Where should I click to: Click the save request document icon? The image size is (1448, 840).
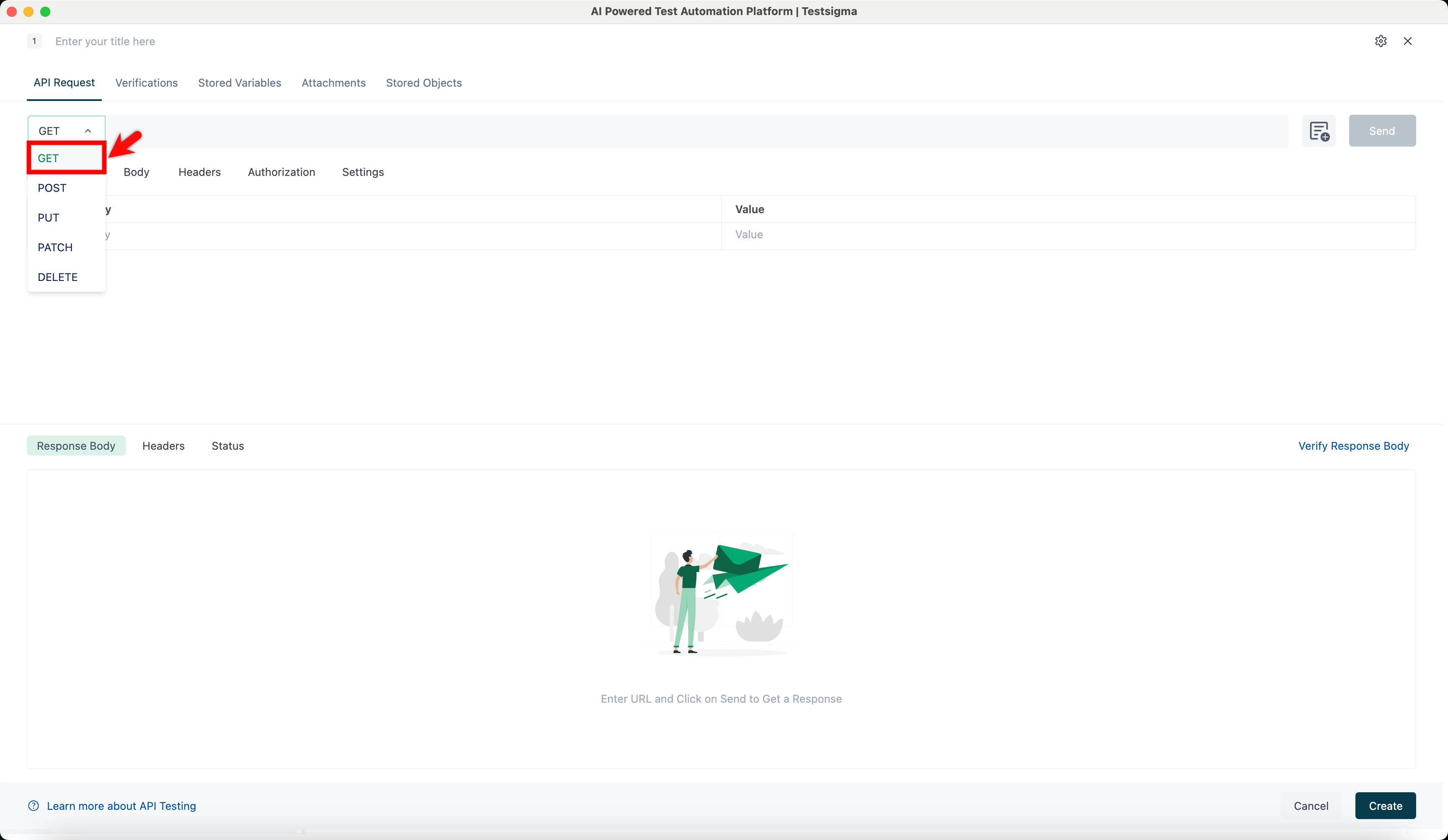point(1319,131)
